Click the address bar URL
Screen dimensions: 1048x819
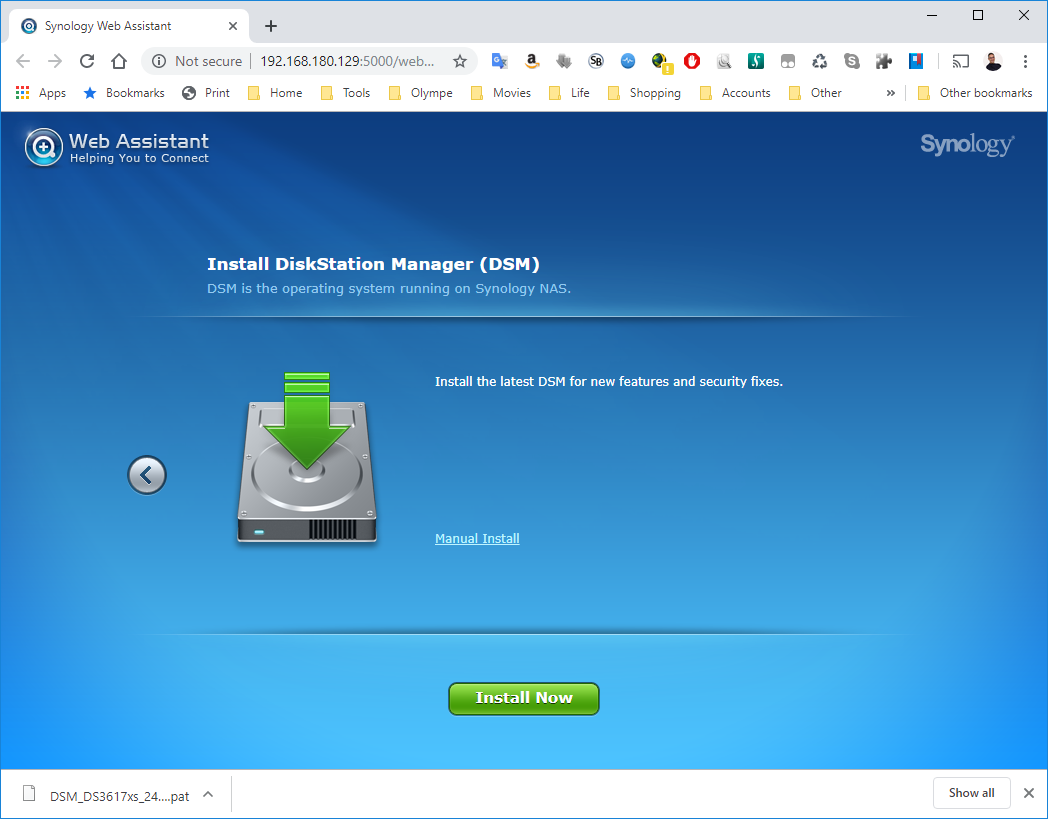point(347,61)
